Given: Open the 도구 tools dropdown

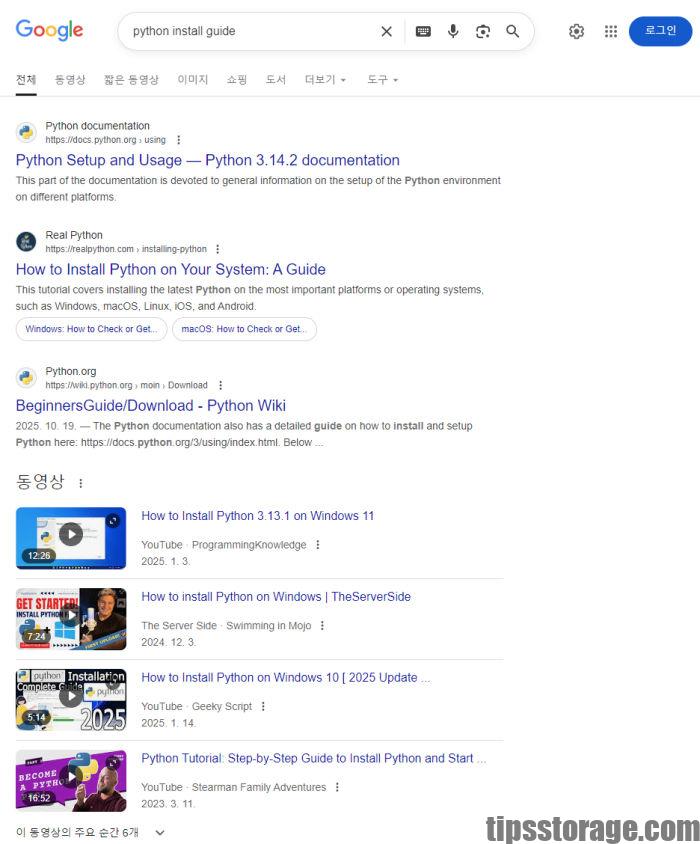Looking at the screenshot, I should tap(382, 79).
